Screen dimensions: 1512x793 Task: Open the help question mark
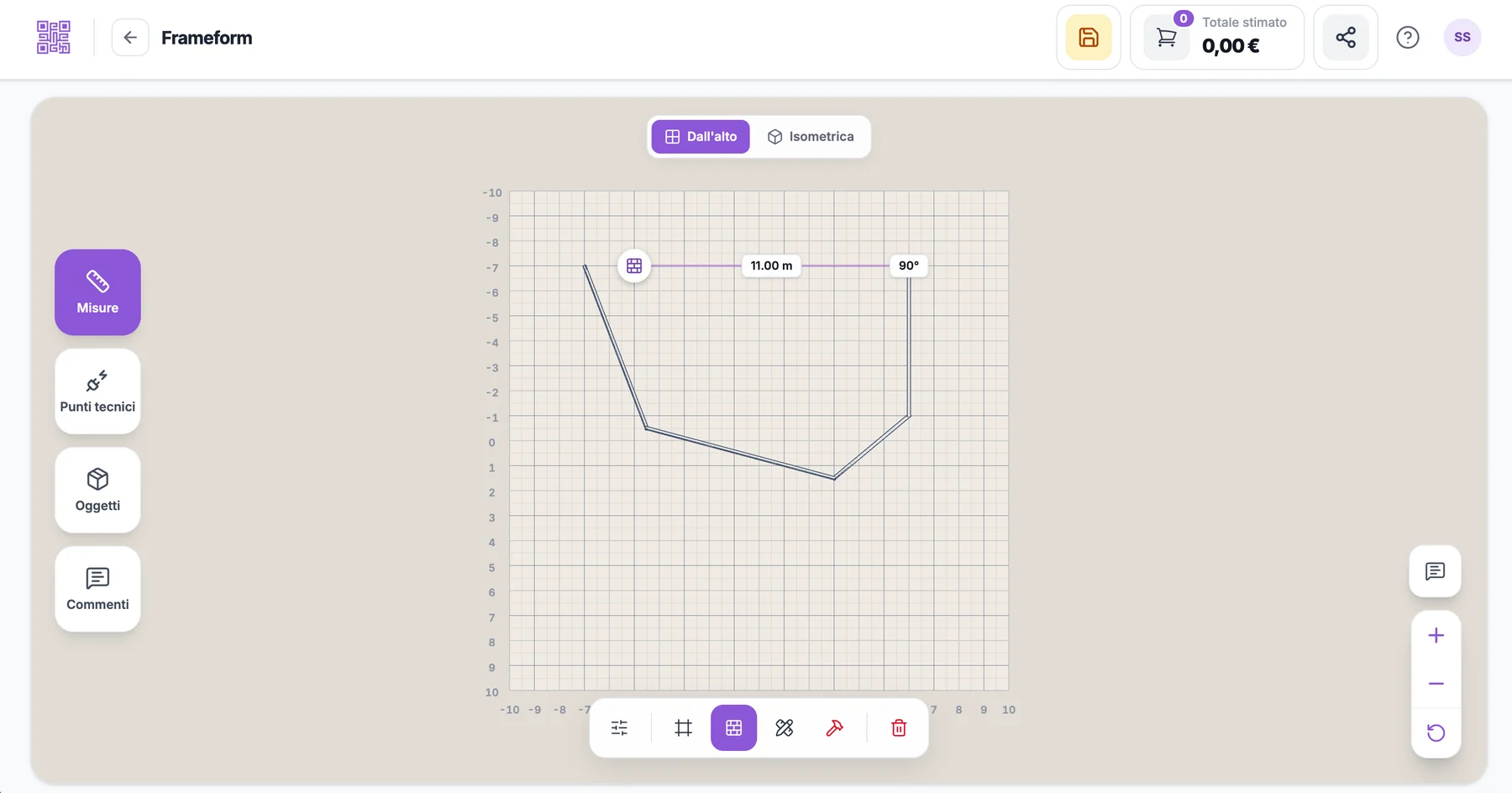(1408, 38)
